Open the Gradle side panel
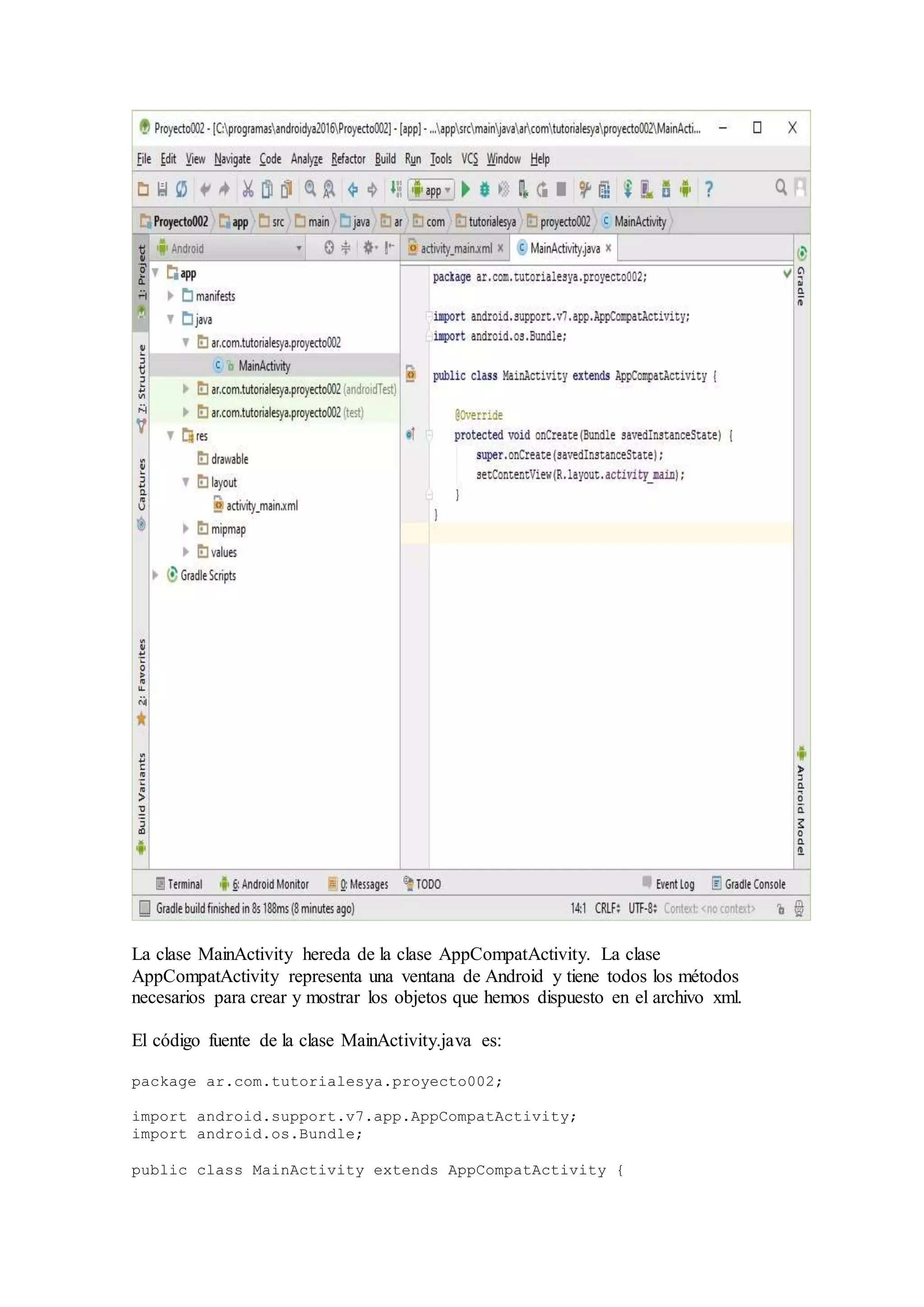This screenshot has width=924, height=1307. (x=801, y=277)
